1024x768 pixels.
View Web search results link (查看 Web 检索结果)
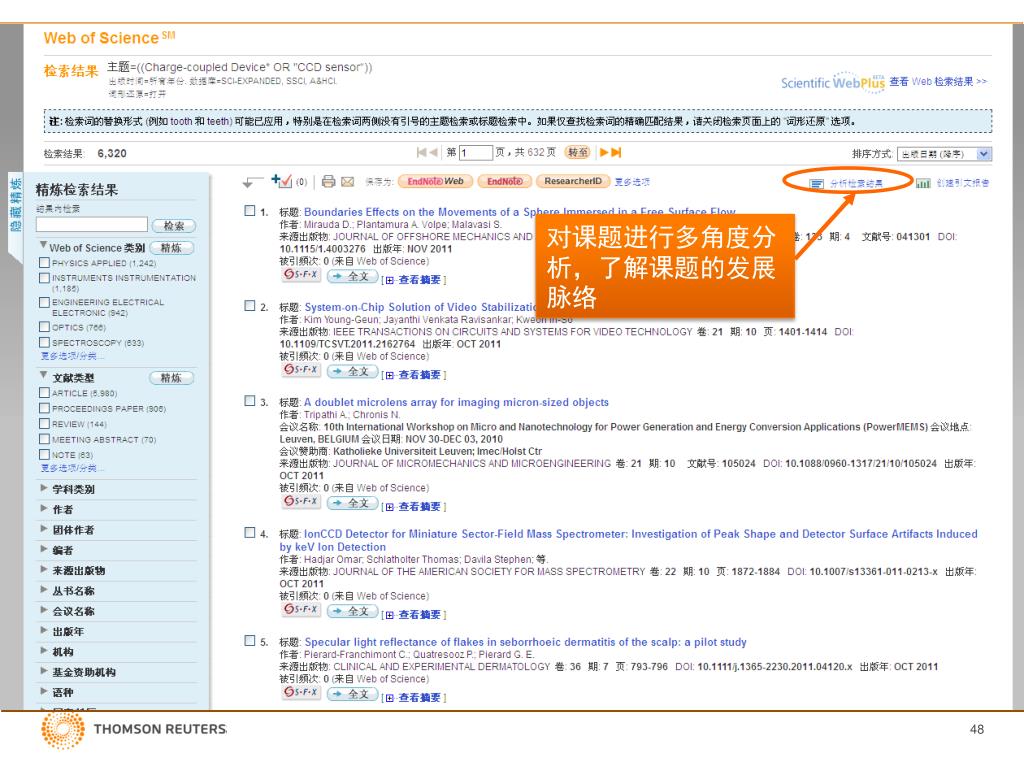[x=938, y=82]
